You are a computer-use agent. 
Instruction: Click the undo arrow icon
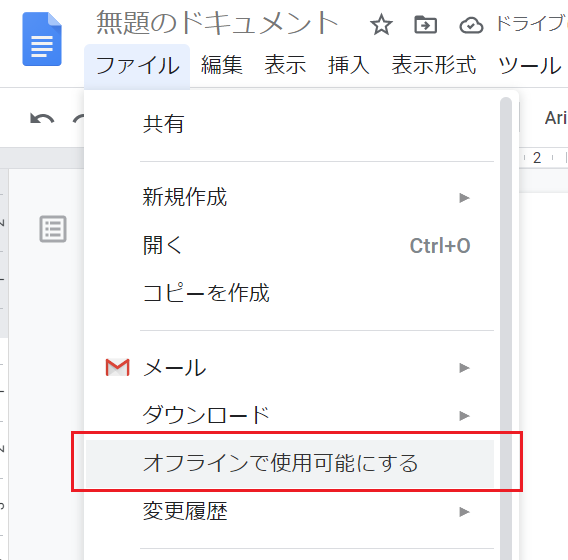click(x=42, y=118)
